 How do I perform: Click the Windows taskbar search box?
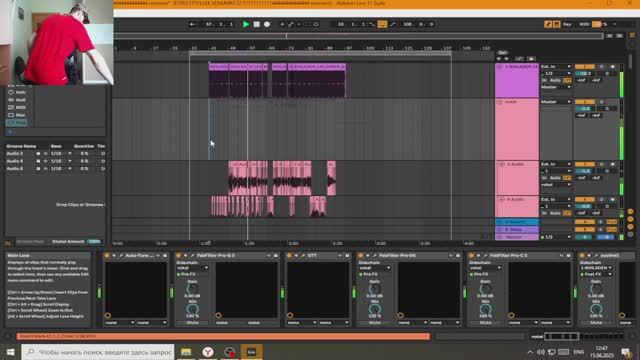coord(98,352)
